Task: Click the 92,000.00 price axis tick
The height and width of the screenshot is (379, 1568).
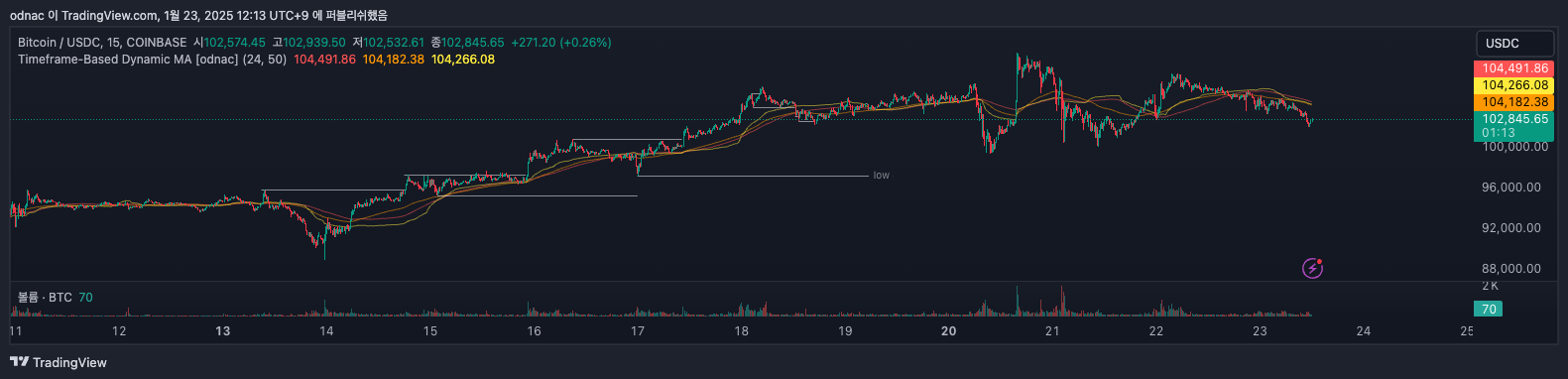Action: click(1511, 228)
